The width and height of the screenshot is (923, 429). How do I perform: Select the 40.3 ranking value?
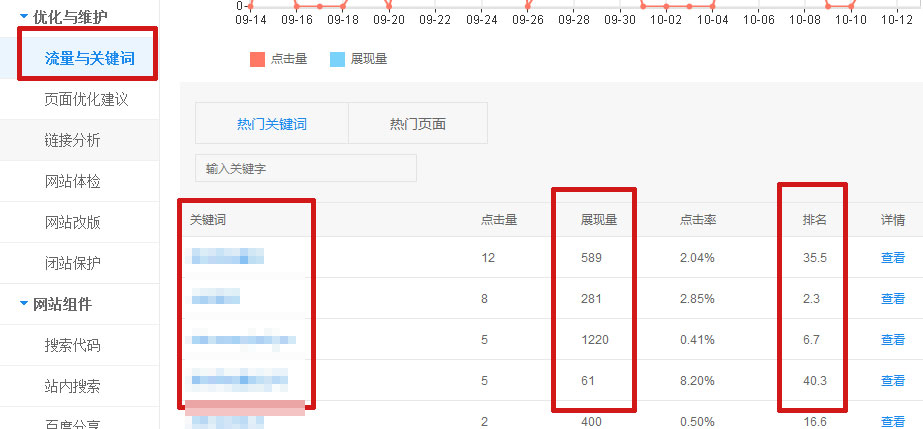(815, 381)
